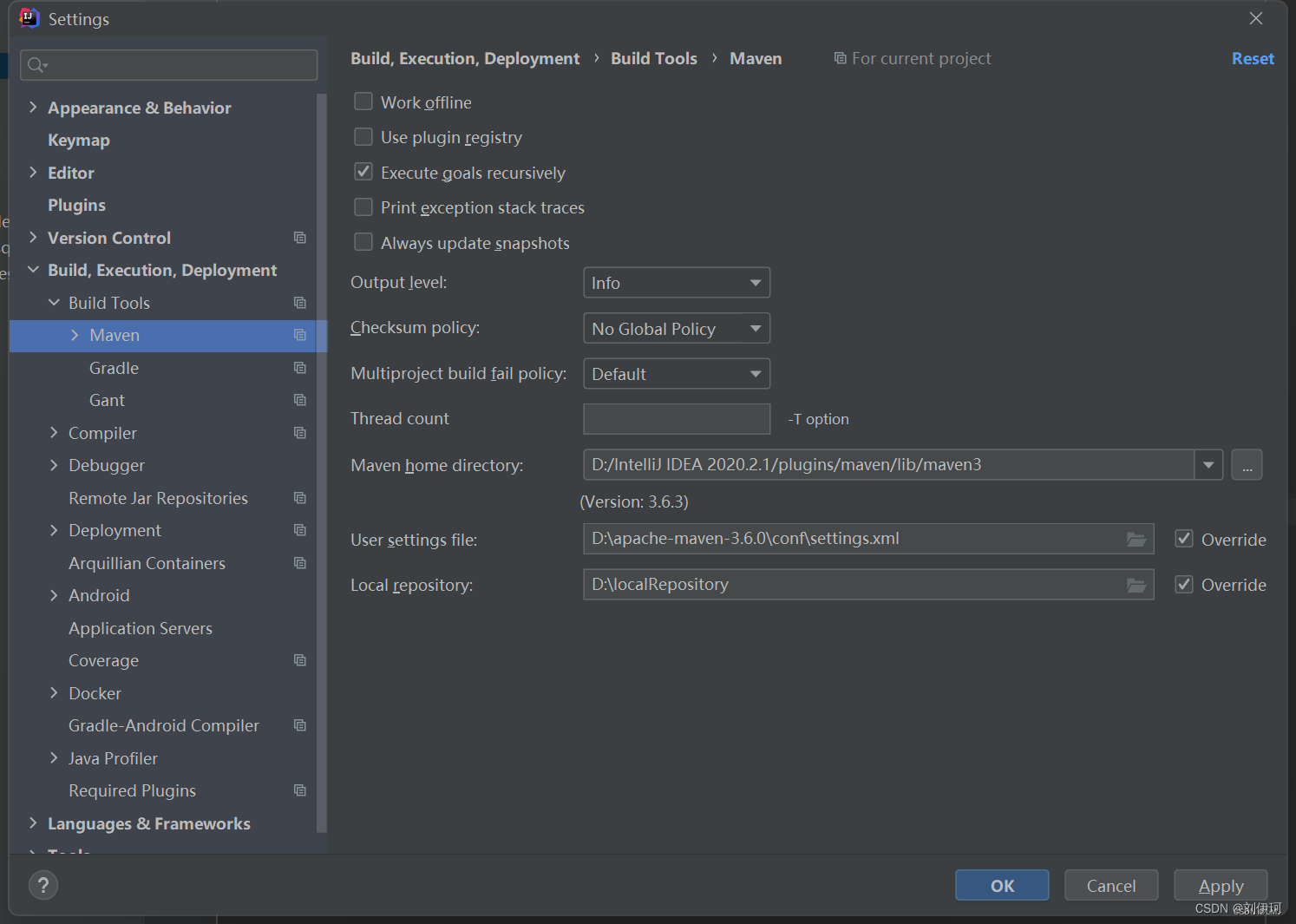Click the project-level icon beside Compiler

[300, 433]
